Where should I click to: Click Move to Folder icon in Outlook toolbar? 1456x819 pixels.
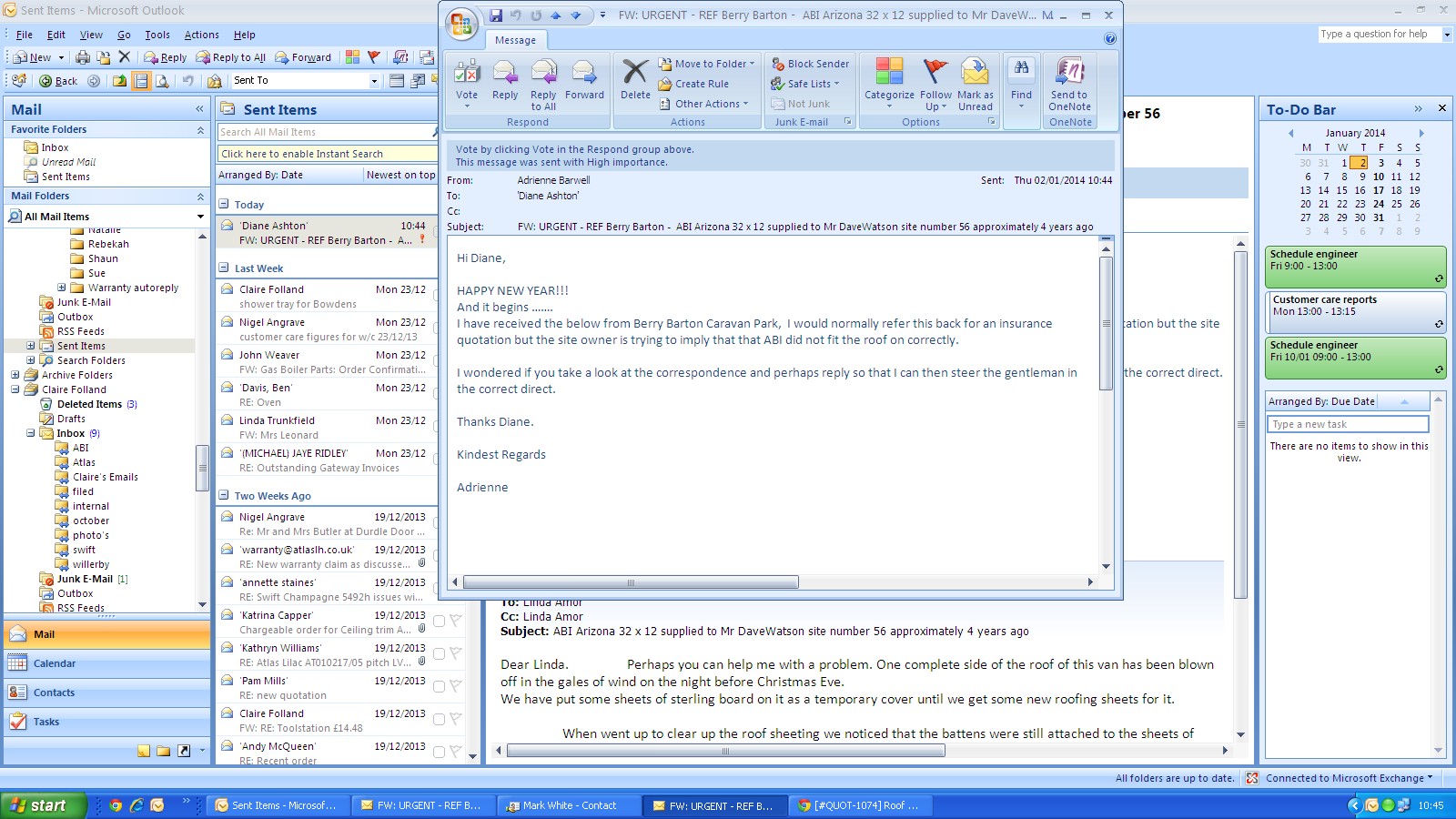click(x=104, y=57)
